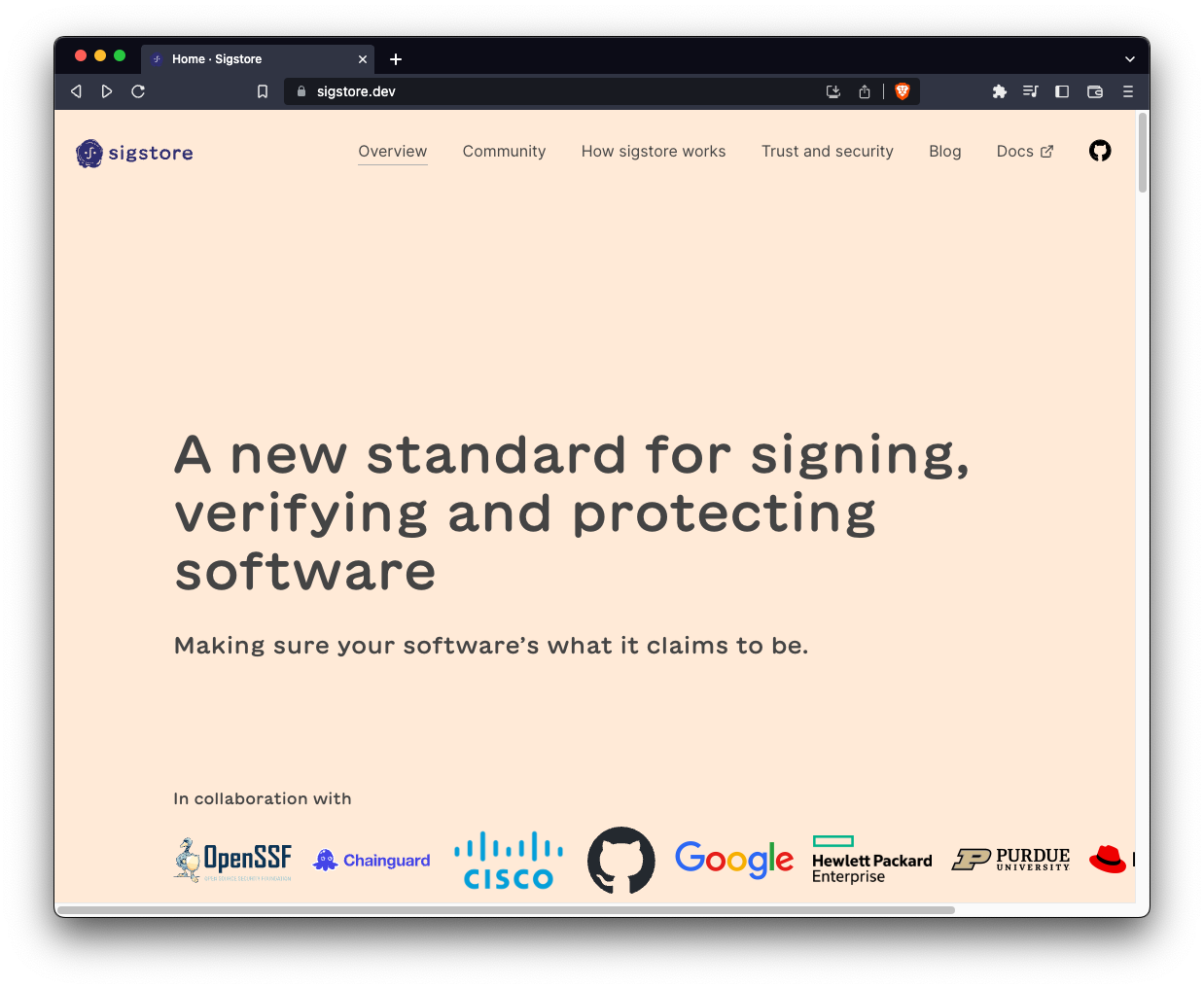
Task: Select the Overview nav item
Action: 393,152
